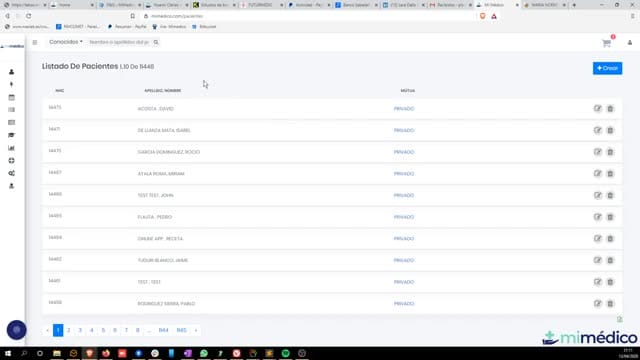Open PRIVADO link in ACOSTA, DAVID row
Screen dimensions: 640x360
(x=404, y=109)
